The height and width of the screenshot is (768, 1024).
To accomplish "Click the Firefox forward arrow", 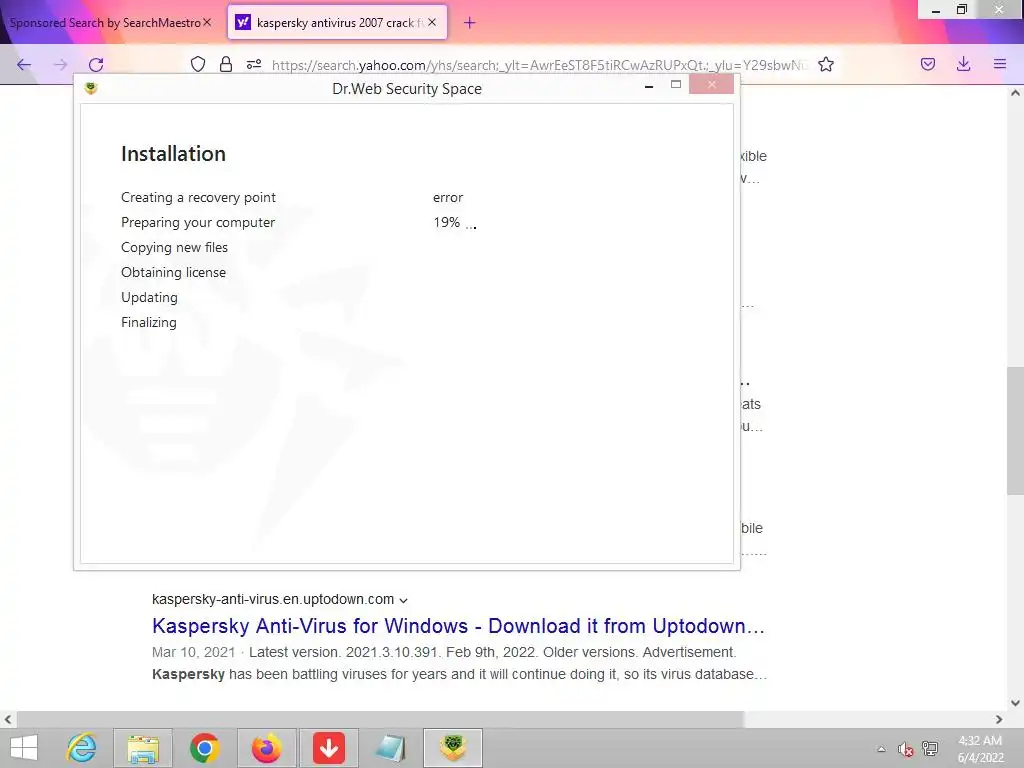I will point(60,64).
